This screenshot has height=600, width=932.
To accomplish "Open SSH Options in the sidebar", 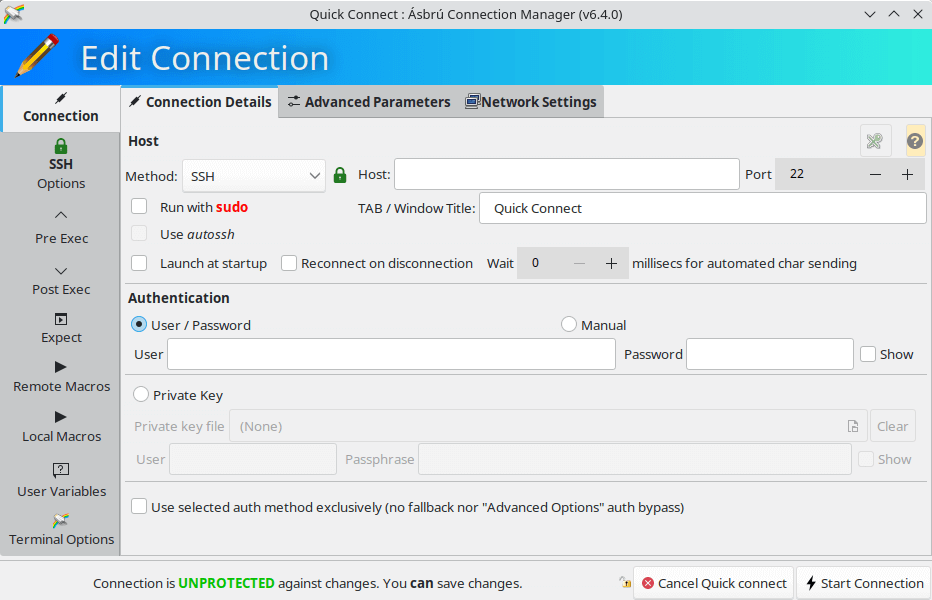I will point(61,165).
